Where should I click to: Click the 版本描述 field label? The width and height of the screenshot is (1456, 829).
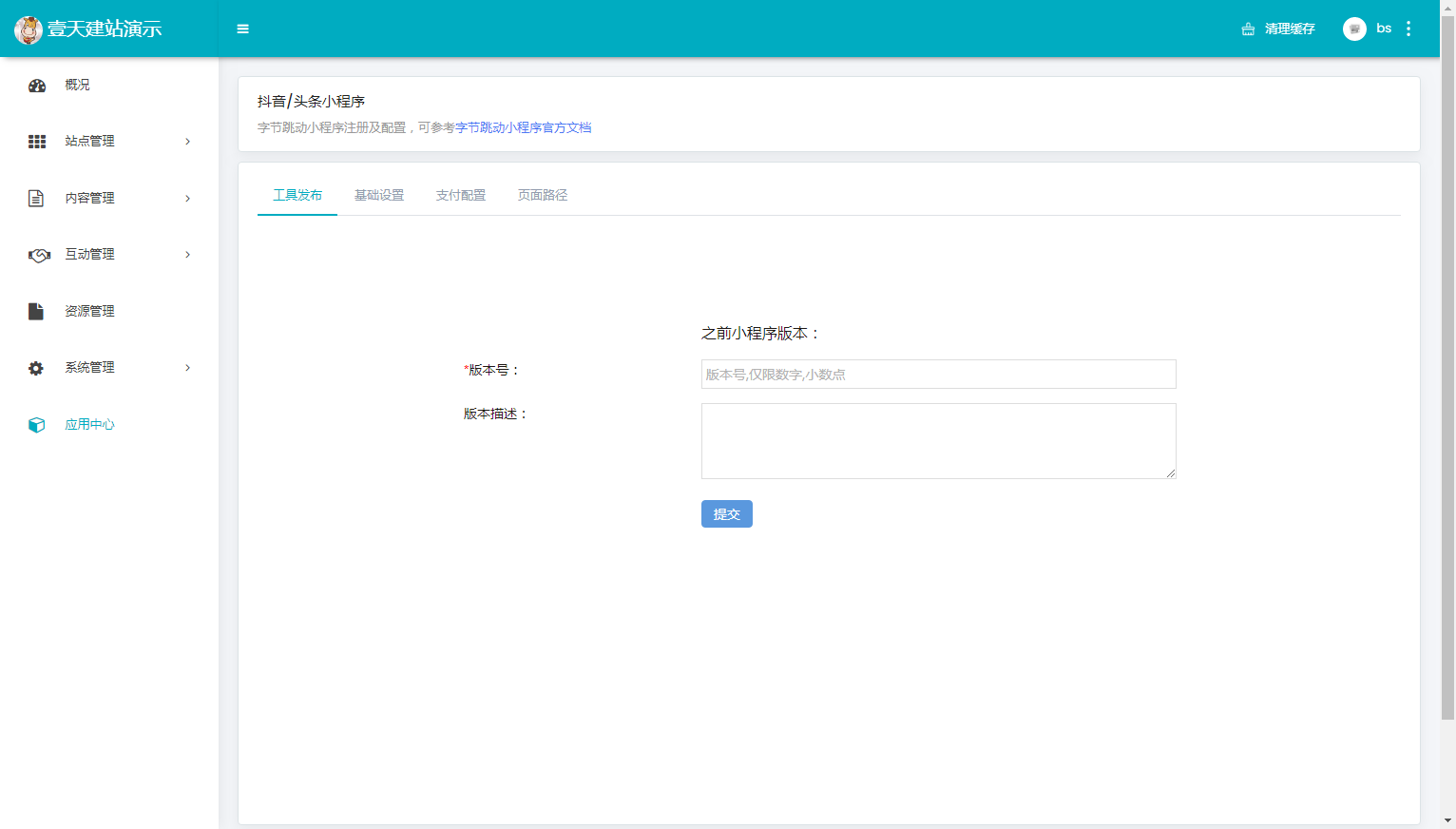coord(495,414)
